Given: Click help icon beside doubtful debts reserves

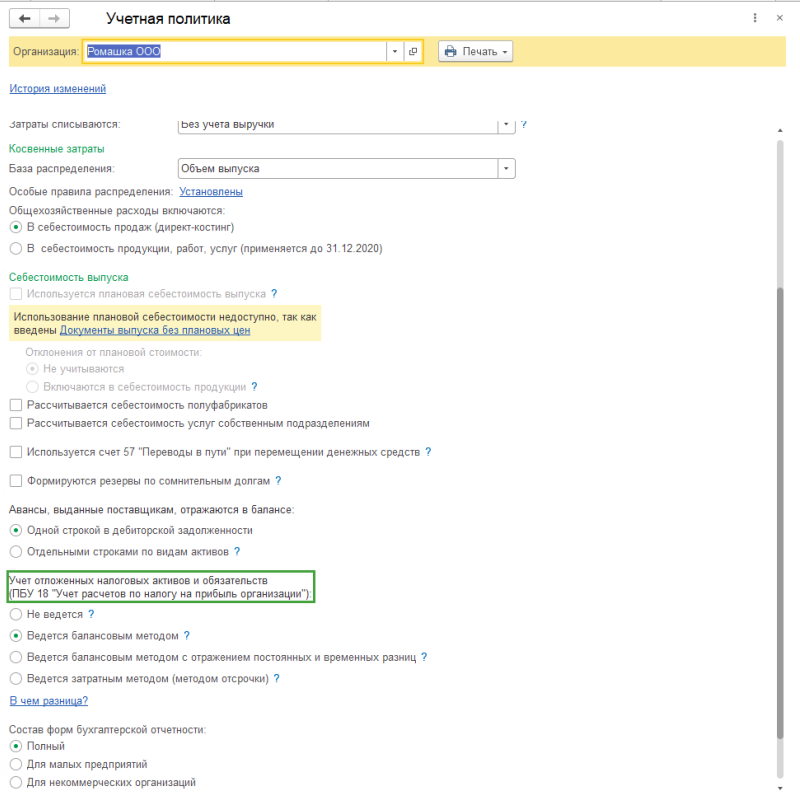Looking at the screenshot, I should 278,481.
